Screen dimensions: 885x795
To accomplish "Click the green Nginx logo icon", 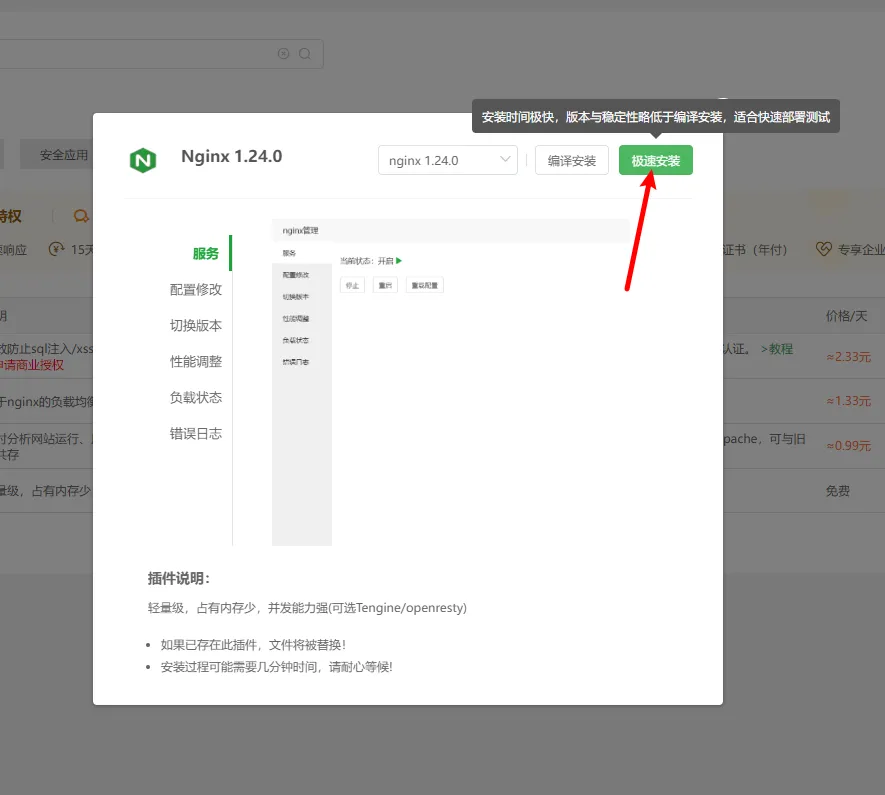I will click(143, 160).
